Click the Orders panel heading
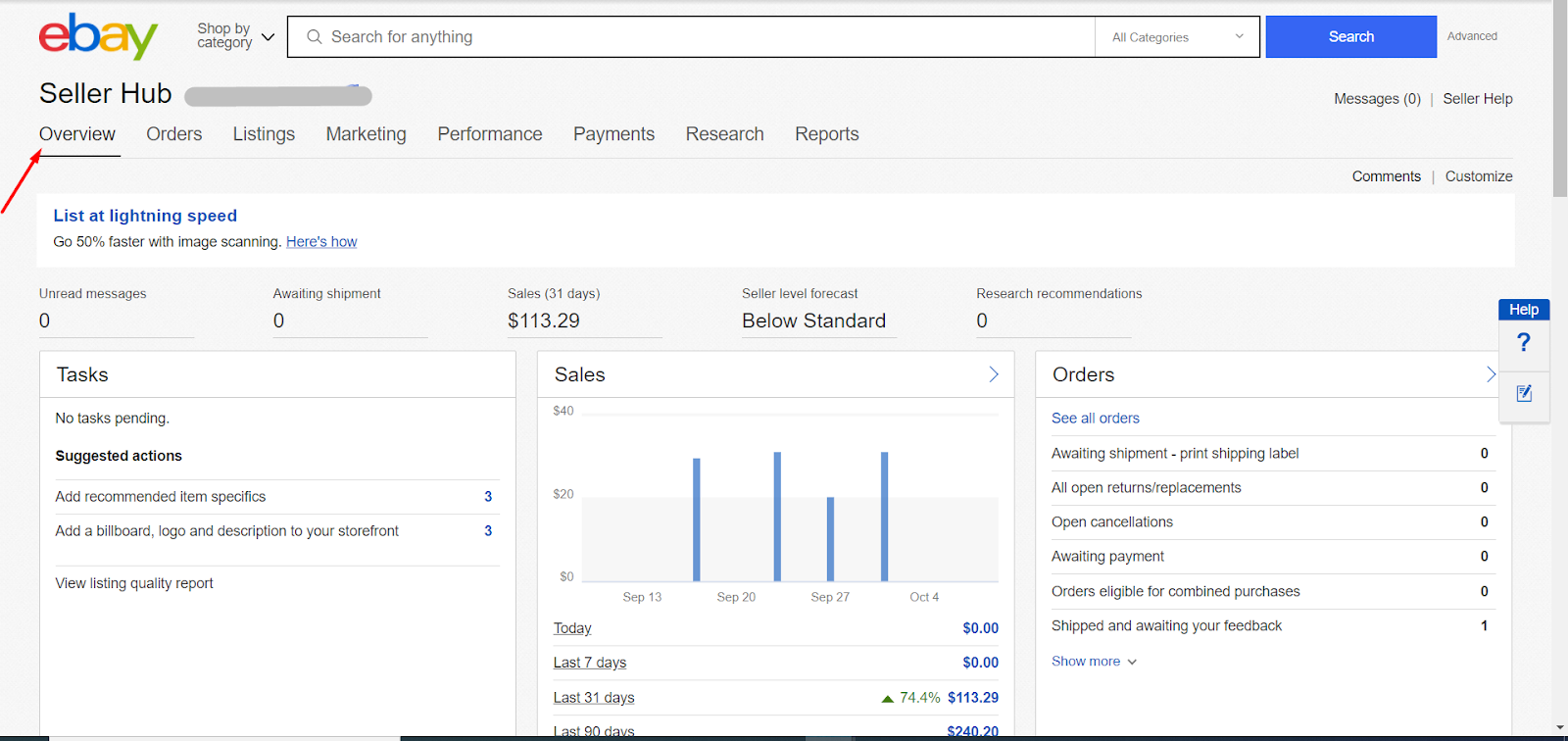Image resolution: width=1568 pixels, height=741 pixels. pyautogui.click(x=1084, y=374)
